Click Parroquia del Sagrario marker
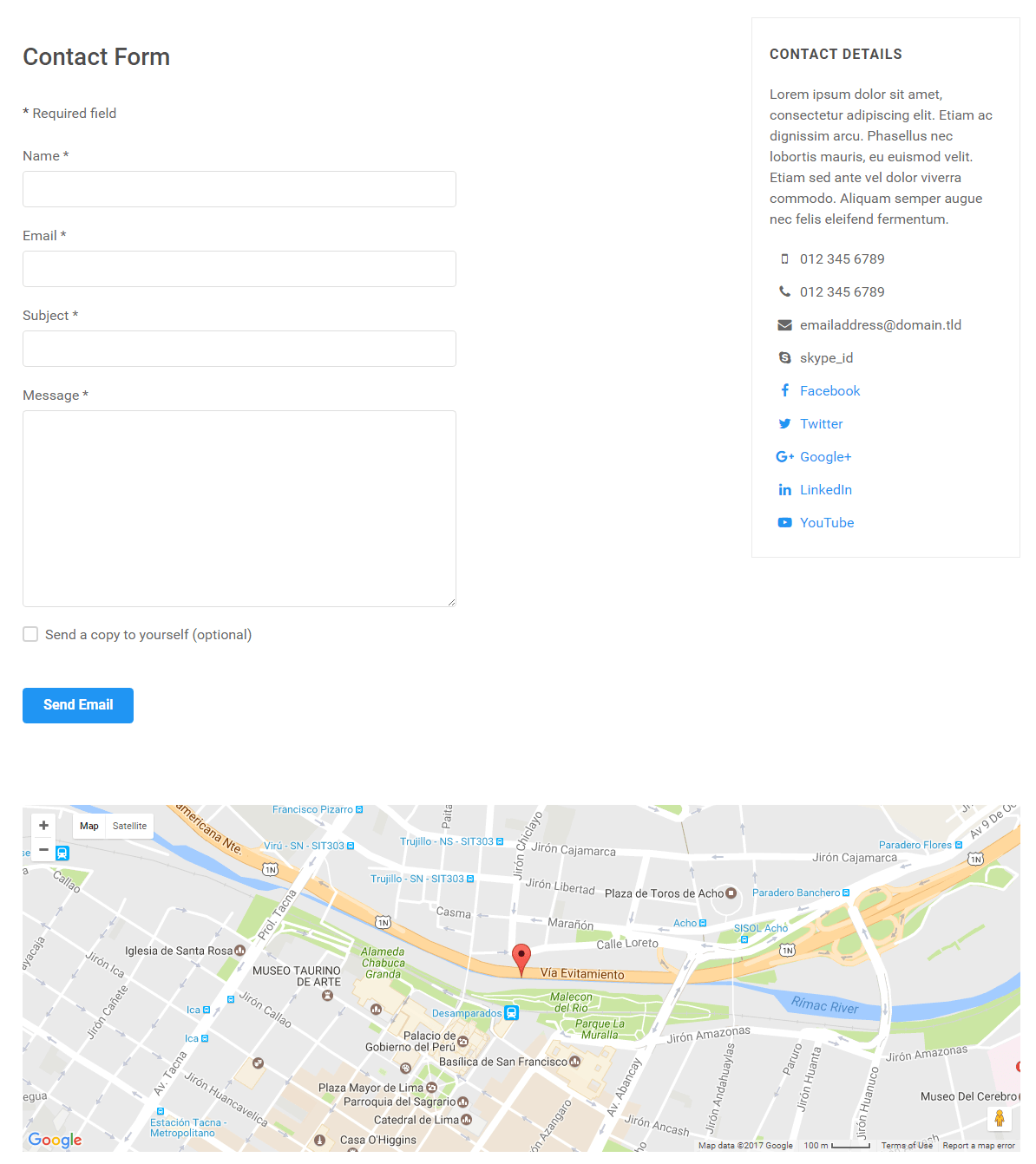Image resolution: width=1036 pixels, height=1164 pixels. 462,1102
